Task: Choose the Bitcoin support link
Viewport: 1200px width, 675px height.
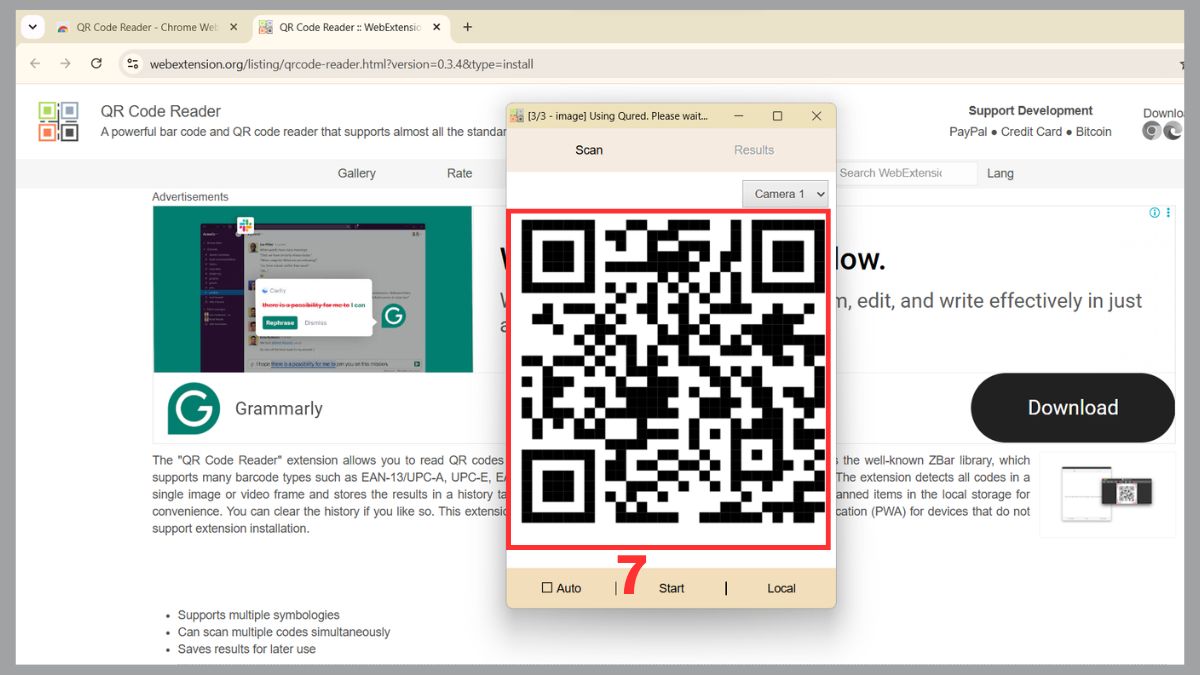Action: (1094, 132)
